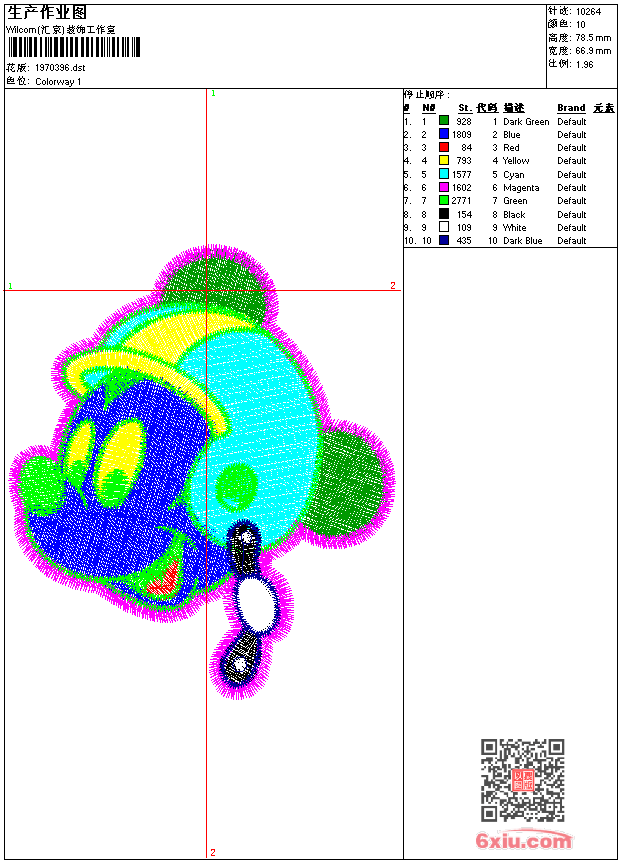Click the Dark Green color swatch
This screenshot has height=860, width=620.
444,121
